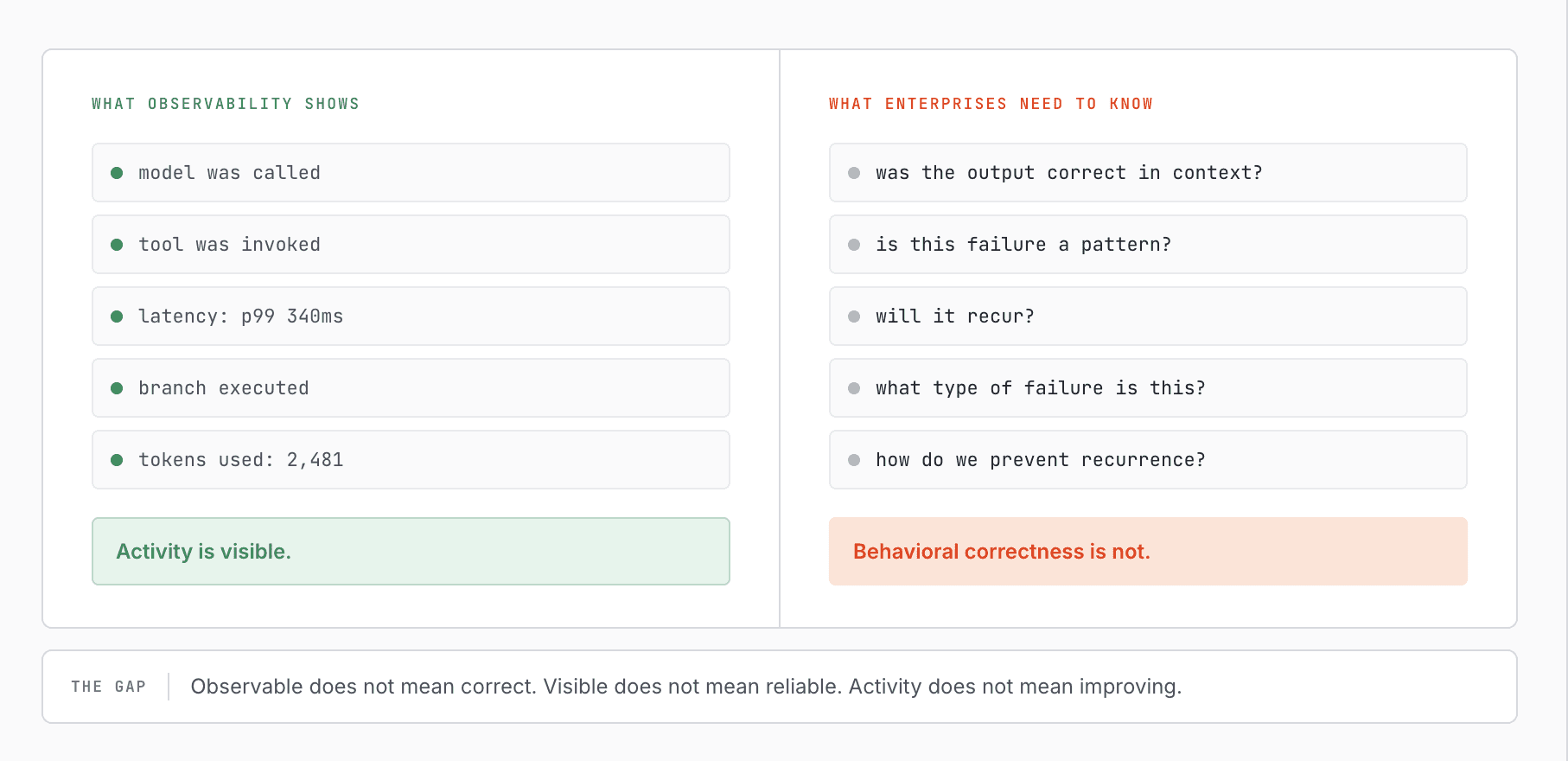
Task: Select the 'branch executed' row
Action: 411,388
